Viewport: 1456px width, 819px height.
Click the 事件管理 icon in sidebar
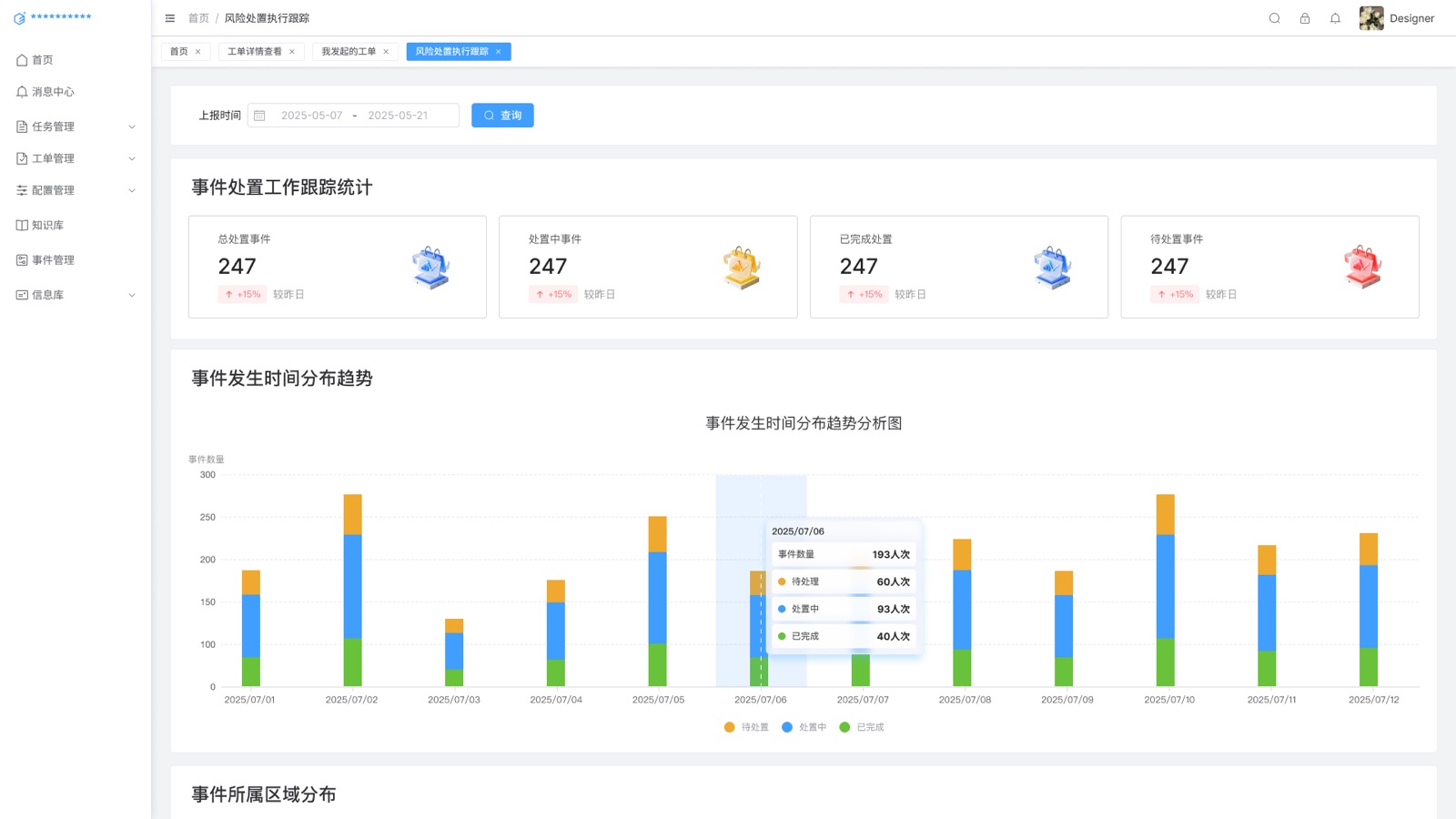(22, 260)
